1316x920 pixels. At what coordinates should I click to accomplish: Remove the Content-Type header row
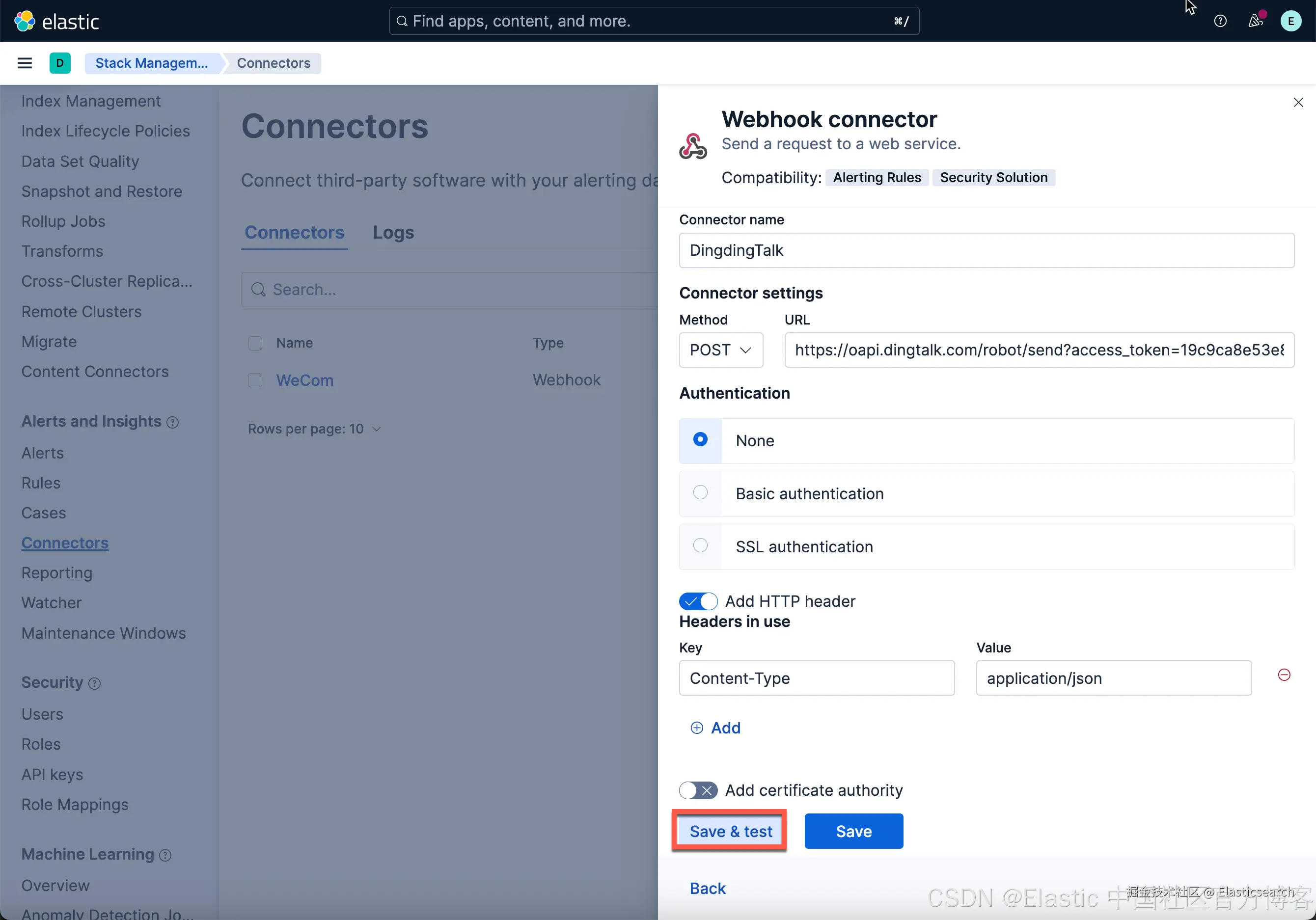coord(1284,675)
